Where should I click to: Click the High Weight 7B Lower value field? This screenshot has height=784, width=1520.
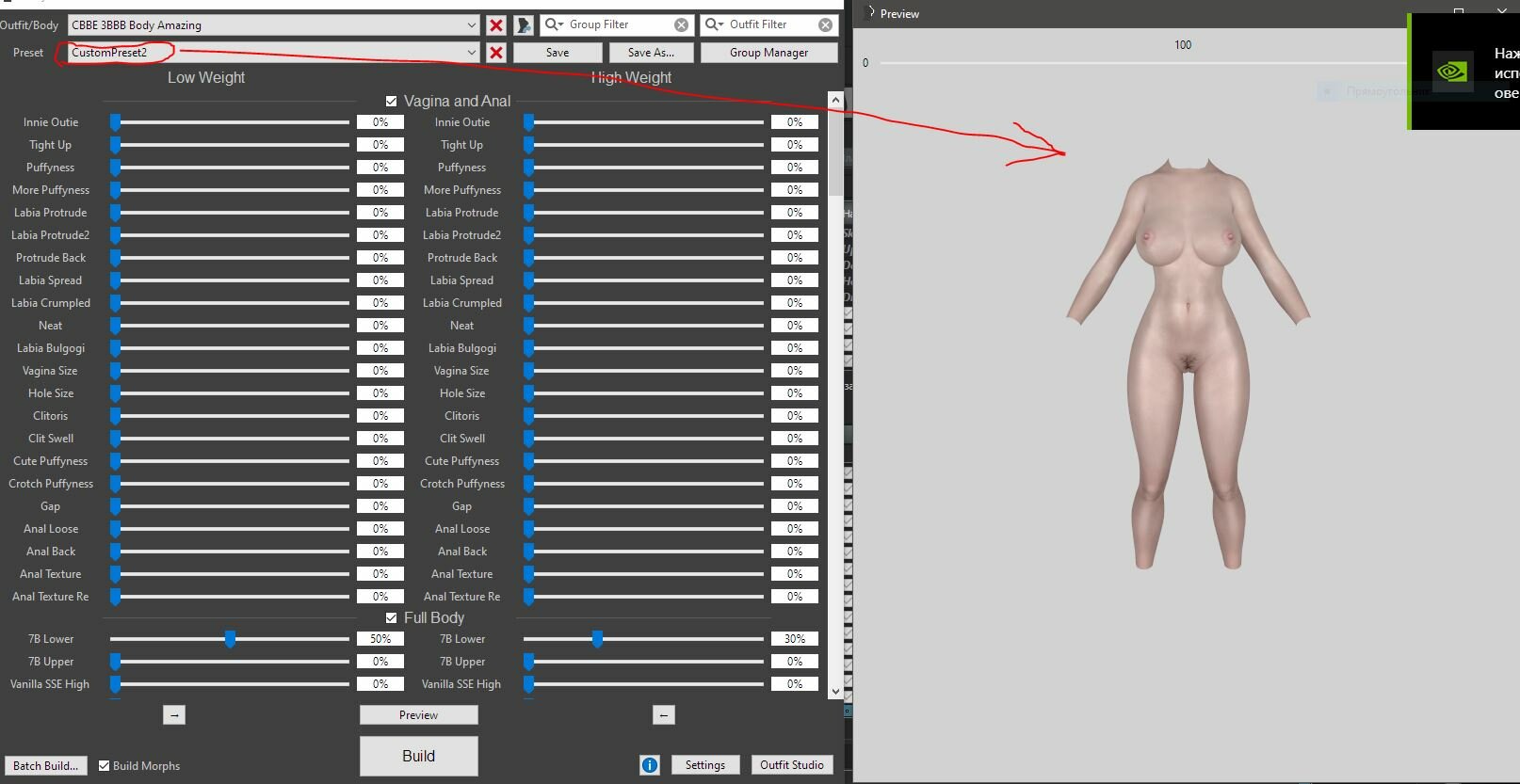(795, 639)
